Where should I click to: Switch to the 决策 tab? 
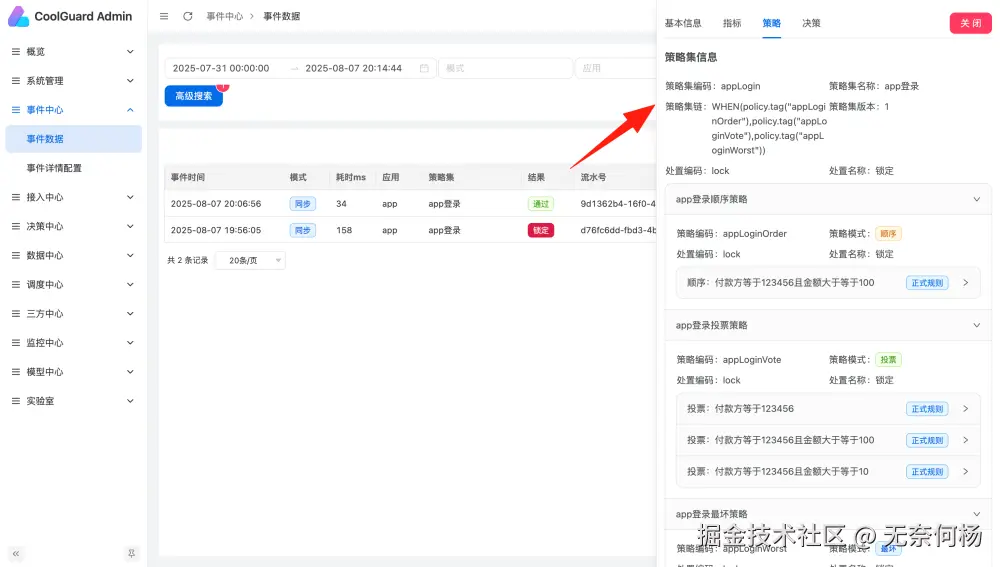pyautogui.click(x=811, y=23)
